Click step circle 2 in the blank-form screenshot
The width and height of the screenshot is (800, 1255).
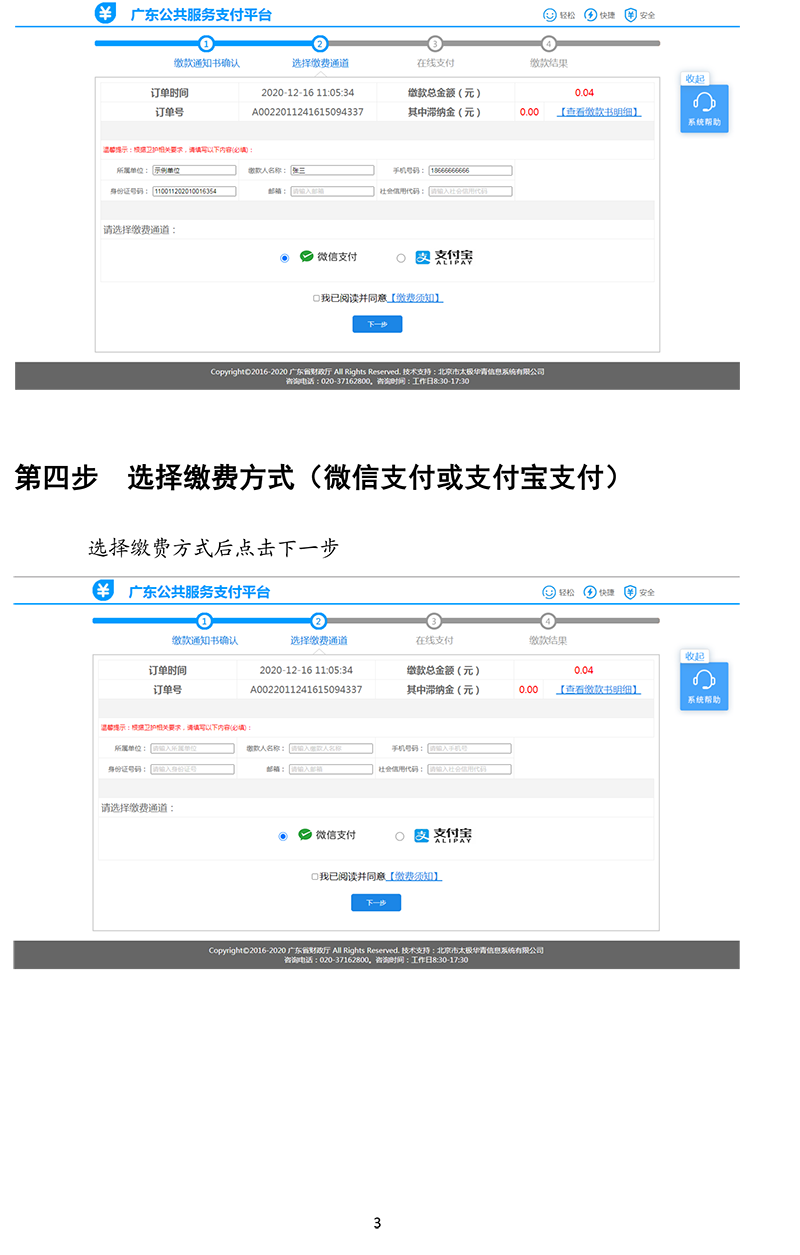pos(319,621)
